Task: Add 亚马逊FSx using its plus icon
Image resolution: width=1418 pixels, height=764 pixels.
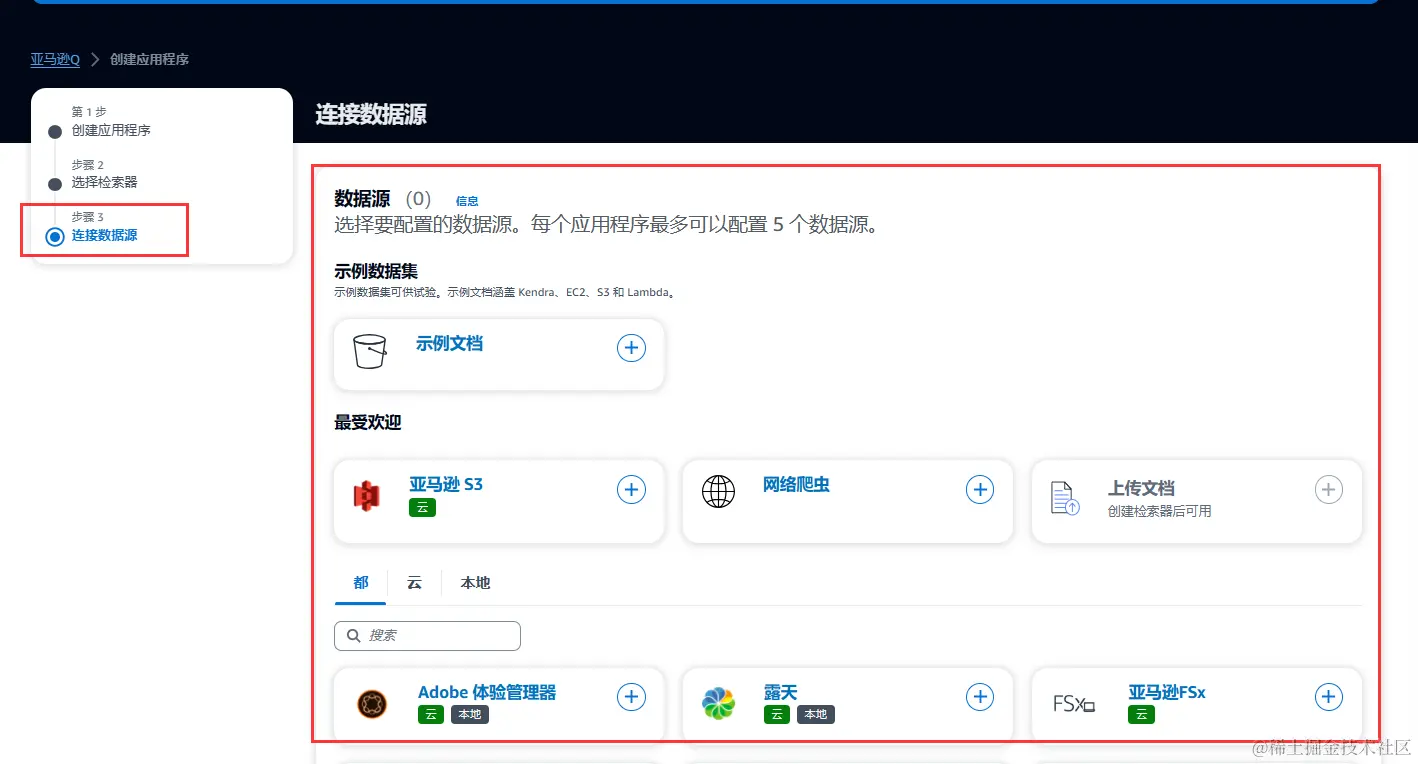Action: pos(1328,697)
